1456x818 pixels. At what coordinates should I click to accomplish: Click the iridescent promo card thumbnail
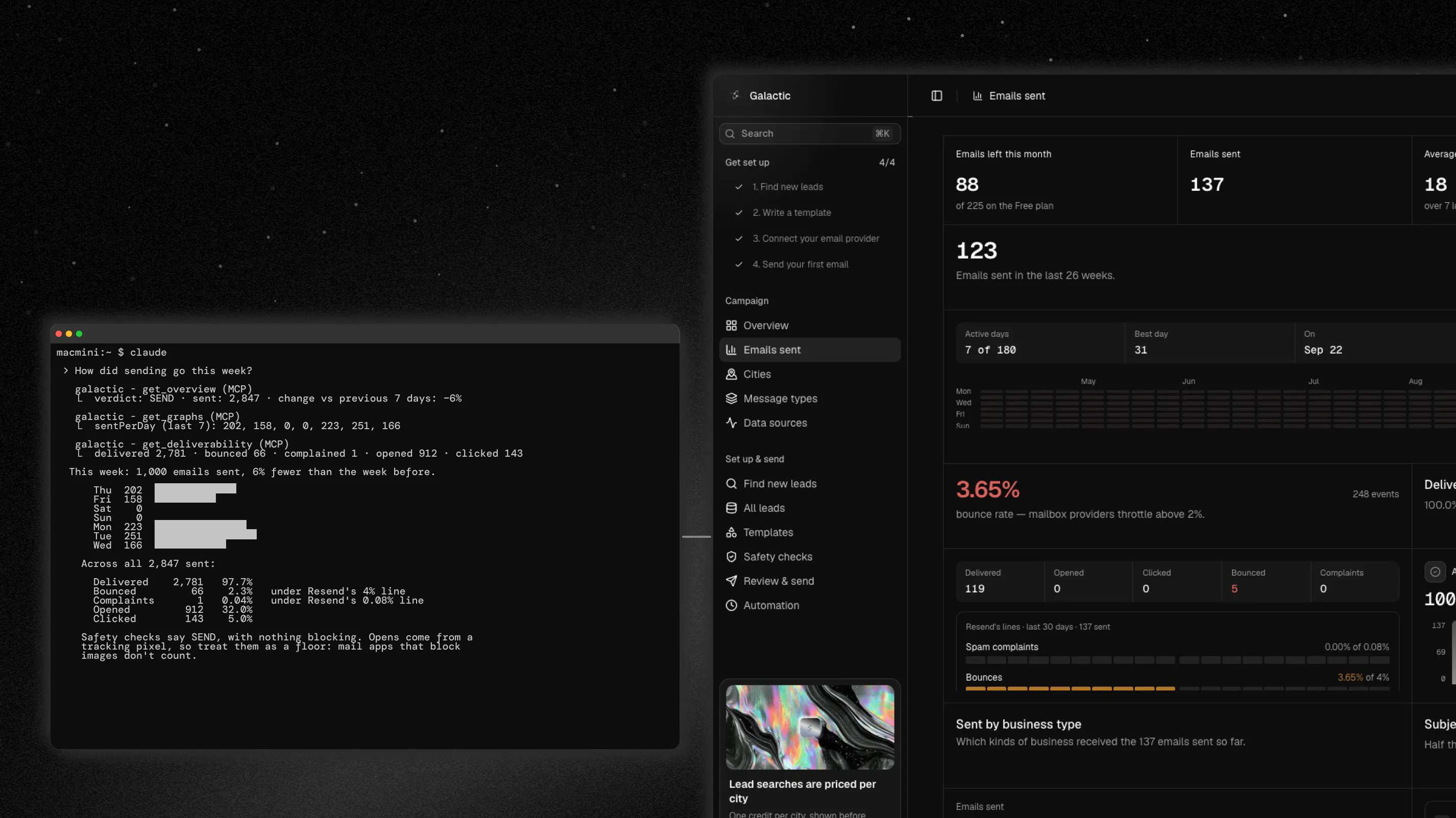[809, 727]
